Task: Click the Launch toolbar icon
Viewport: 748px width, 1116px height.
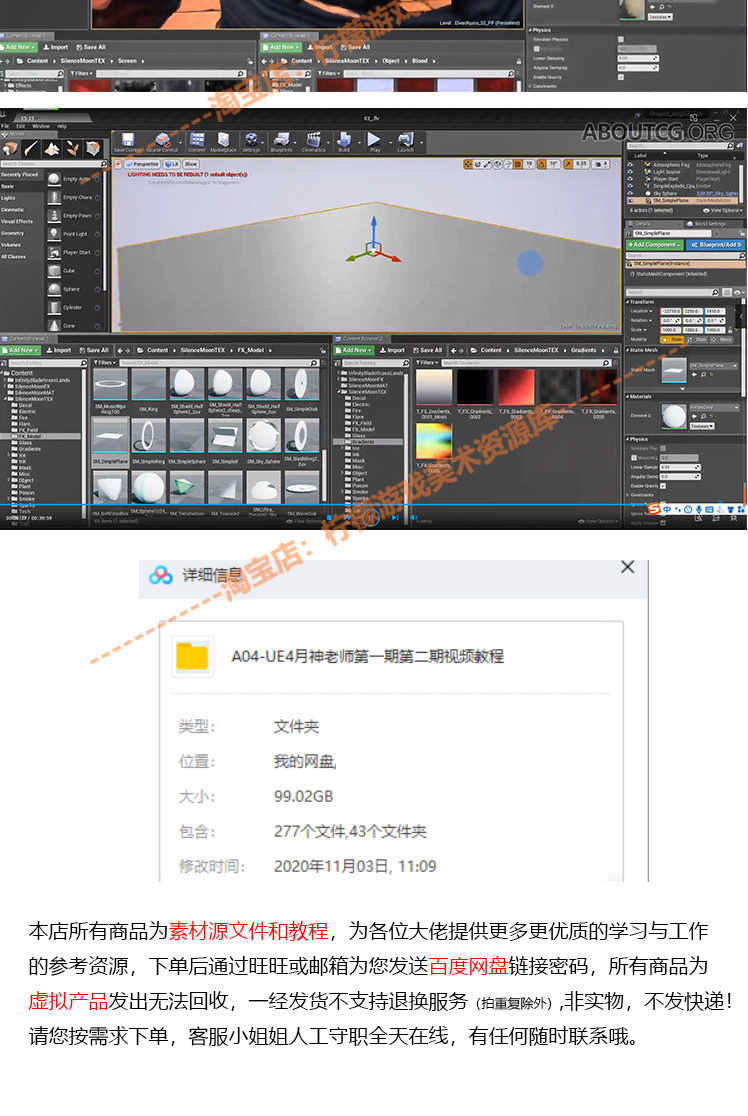Action: coord(406,142)
